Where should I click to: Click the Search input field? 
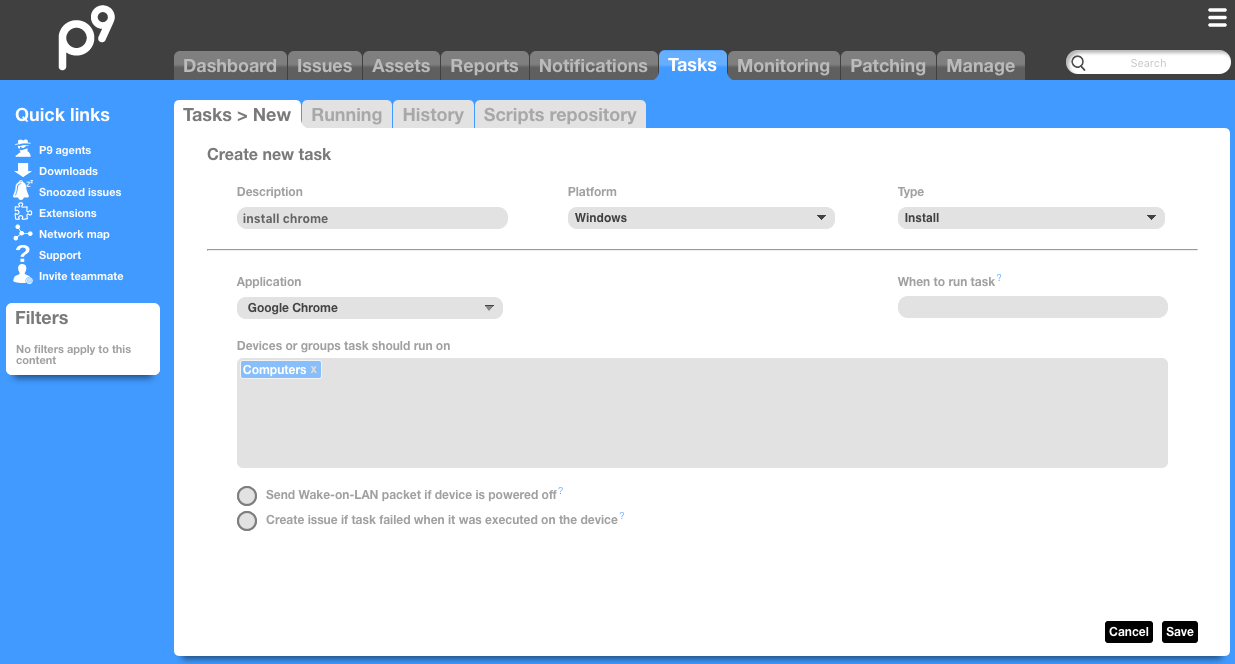pos(1148,63)
